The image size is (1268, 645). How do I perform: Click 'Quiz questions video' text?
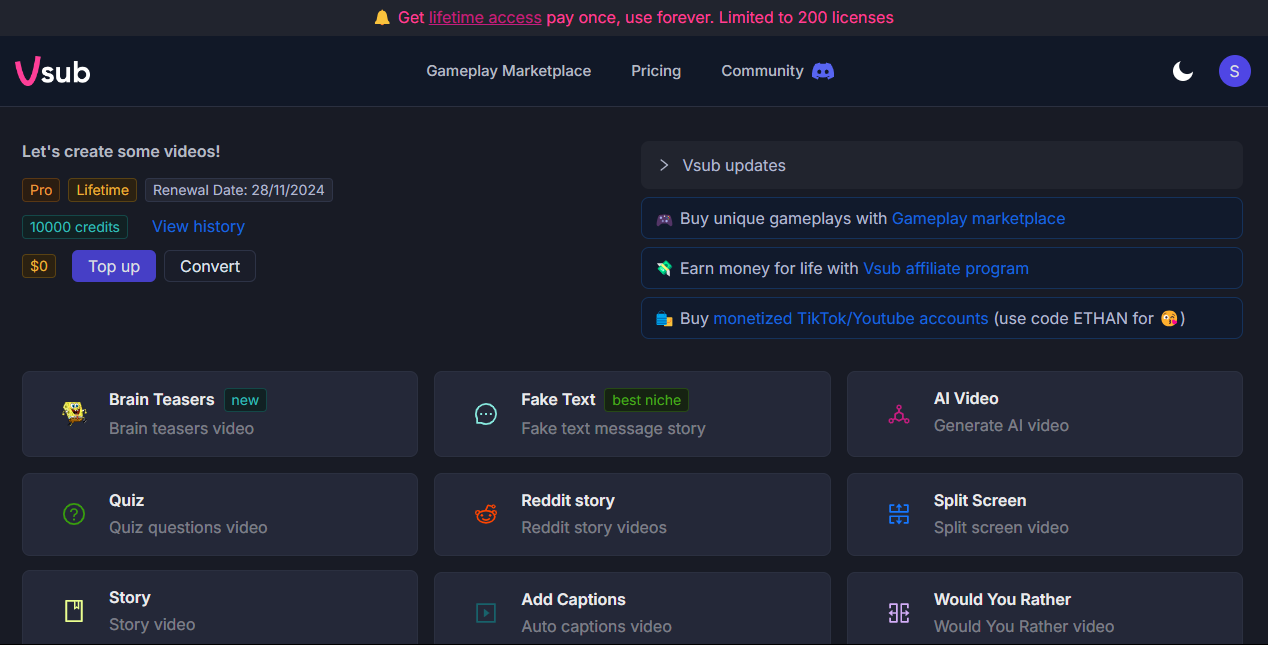point(188,527)
